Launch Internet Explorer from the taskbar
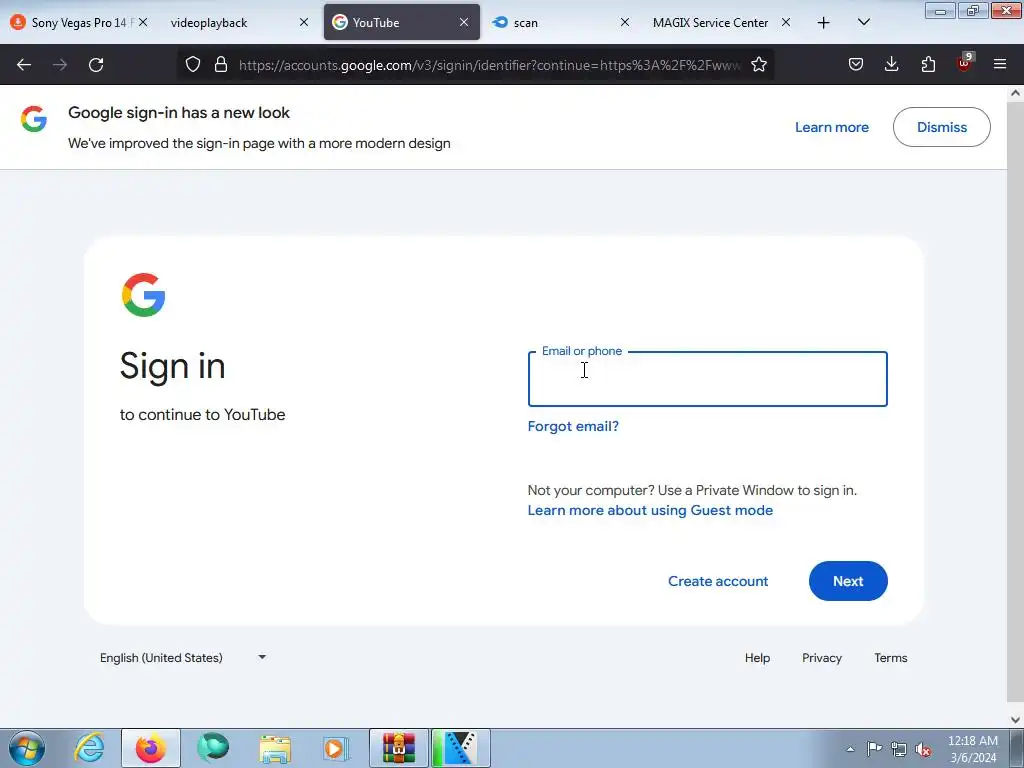The width and height of the screenshot is (1024, 768). (x=89, y=748)
